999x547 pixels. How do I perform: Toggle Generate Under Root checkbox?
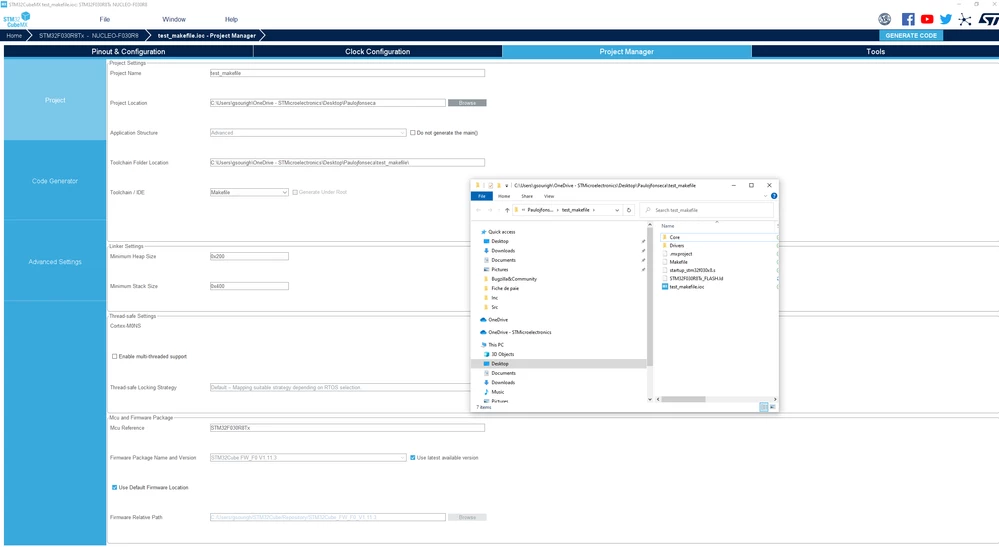coord(295,192)
